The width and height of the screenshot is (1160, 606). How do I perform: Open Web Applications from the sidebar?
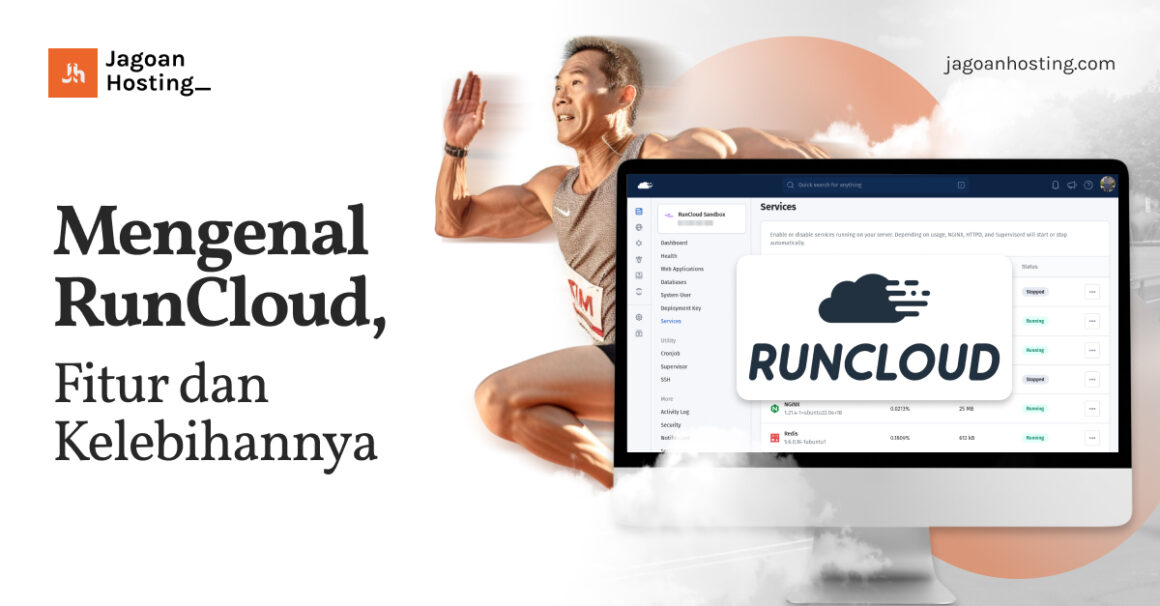pos(682,268)
